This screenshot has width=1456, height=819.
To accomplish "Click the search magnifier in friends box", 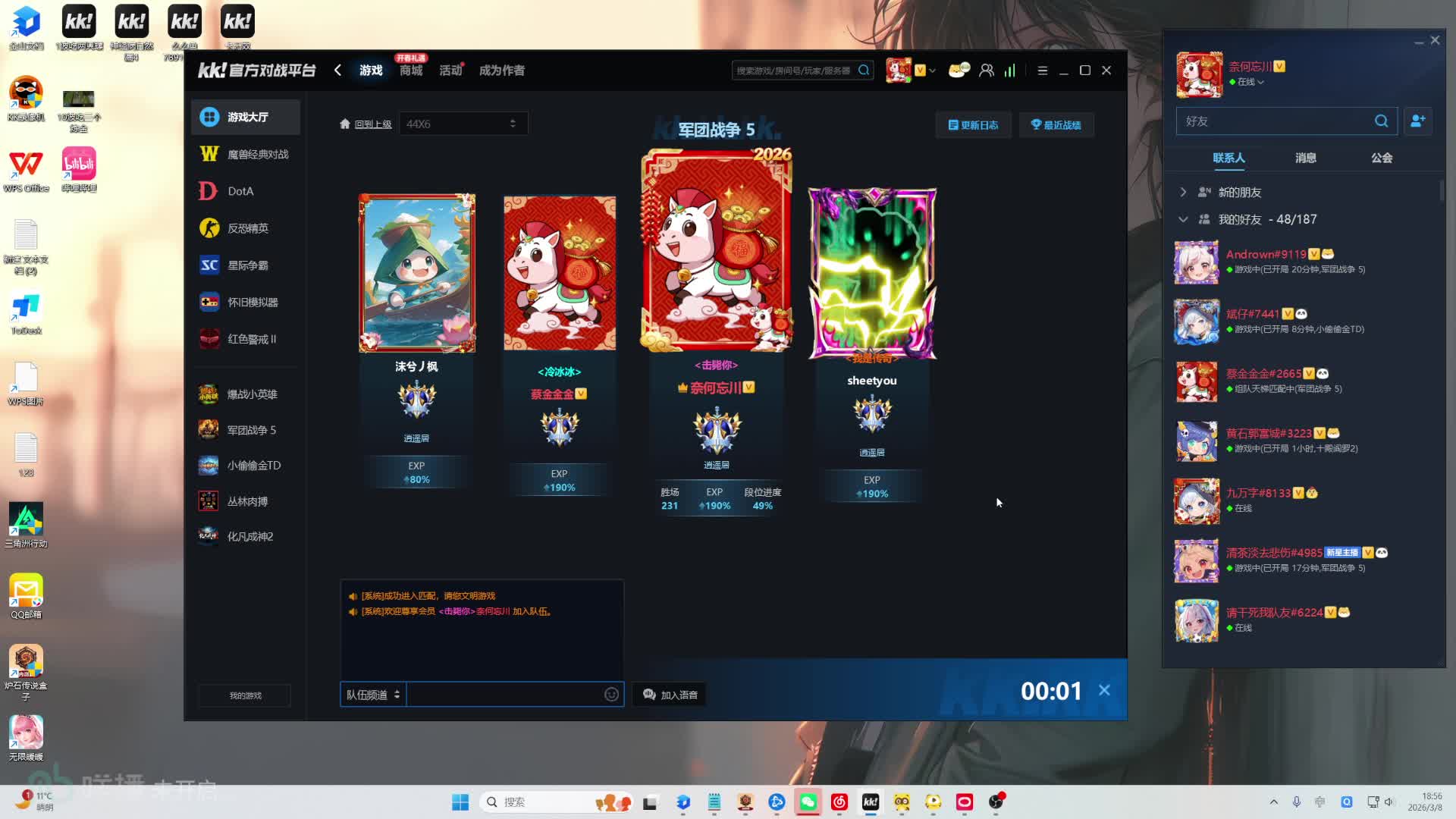I will (1381, 121).
